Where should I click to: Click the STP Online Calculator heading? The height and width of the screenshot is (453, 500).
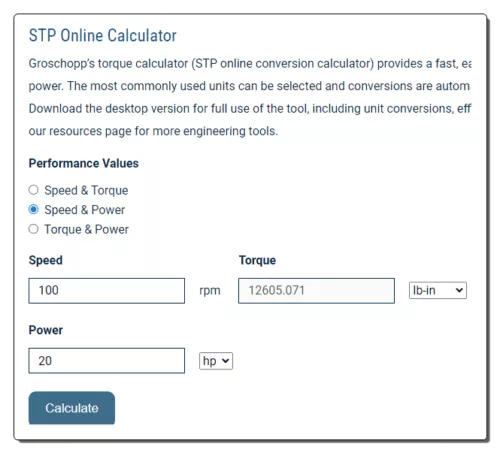tap(103, 35)
